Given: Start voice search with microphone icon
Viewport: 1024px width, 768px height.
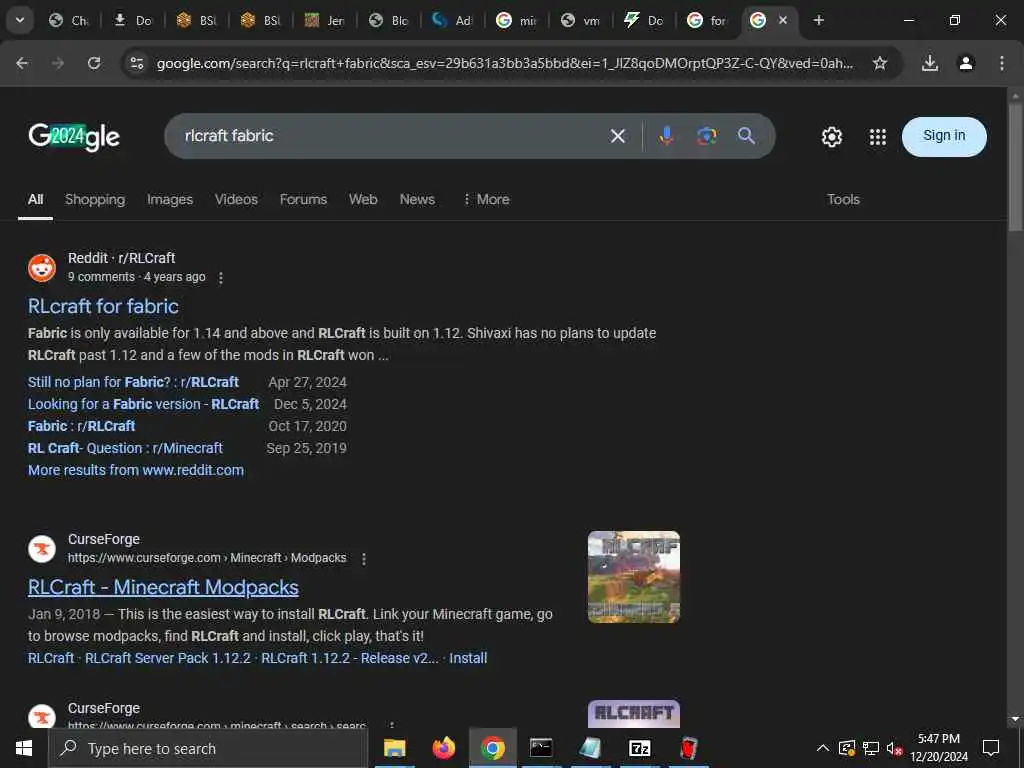Looking at the screenshot, I should (666, 136).
